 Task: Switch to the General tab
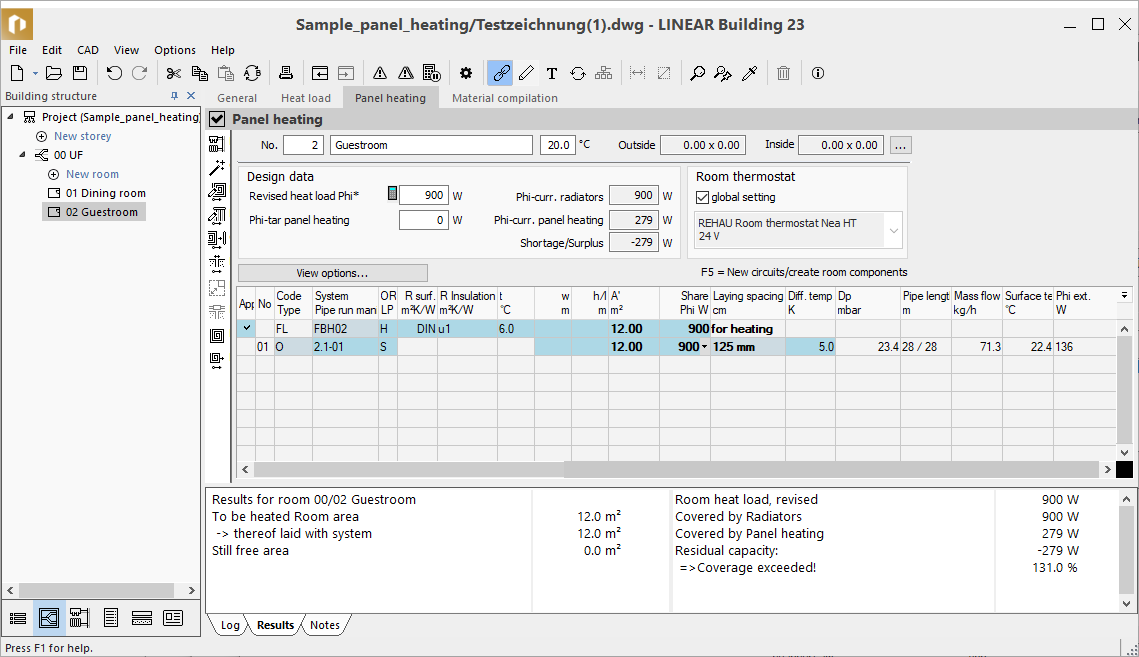[237, 98]
